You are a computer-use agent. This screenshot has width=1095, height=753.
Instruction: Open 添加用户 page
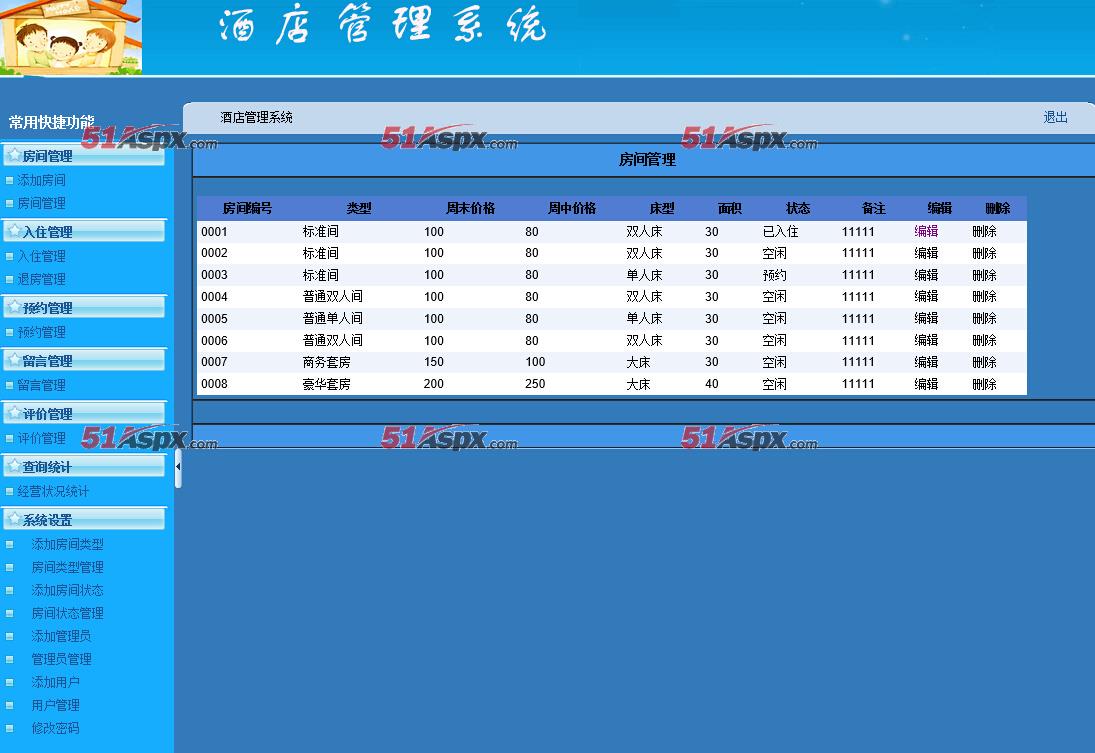pyautogui.click(x=55, y=682)
